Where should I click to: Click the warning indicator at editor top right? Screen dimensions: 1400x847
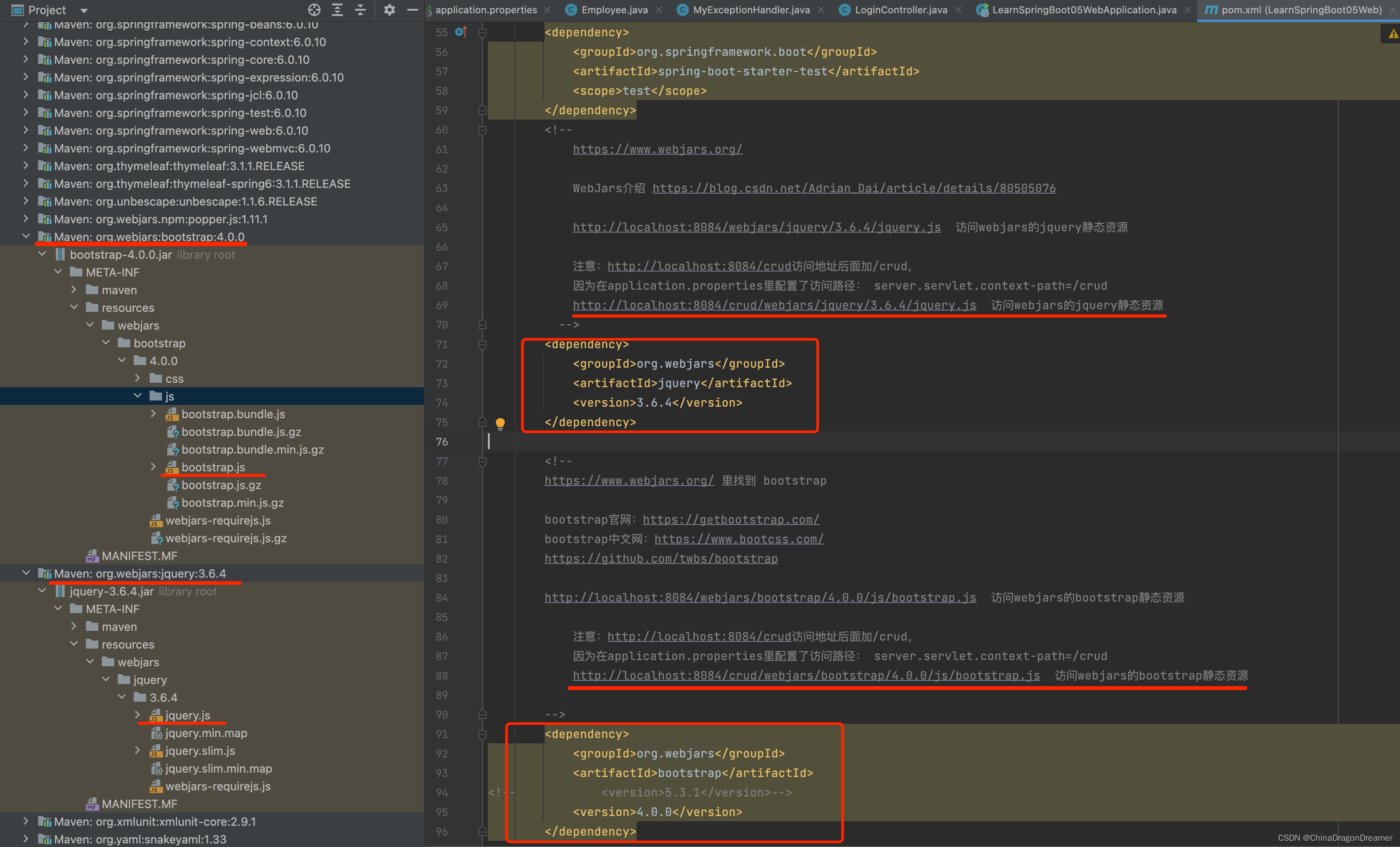tap(1392, 34)
